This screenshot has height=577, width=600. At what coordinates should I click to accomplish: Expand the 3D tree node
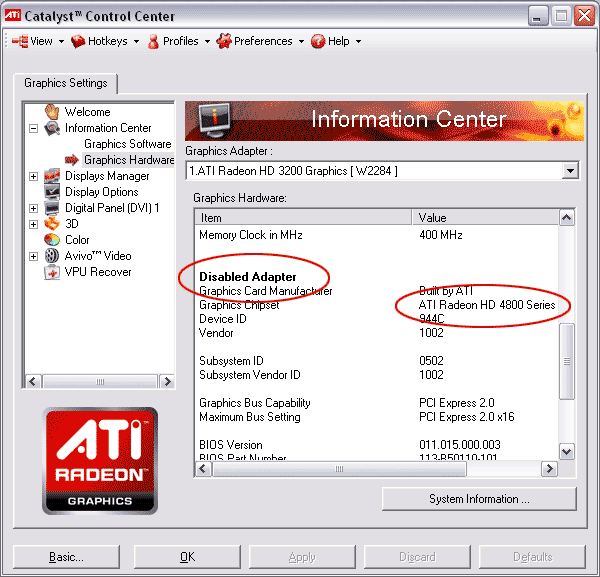tap(34, 224)
